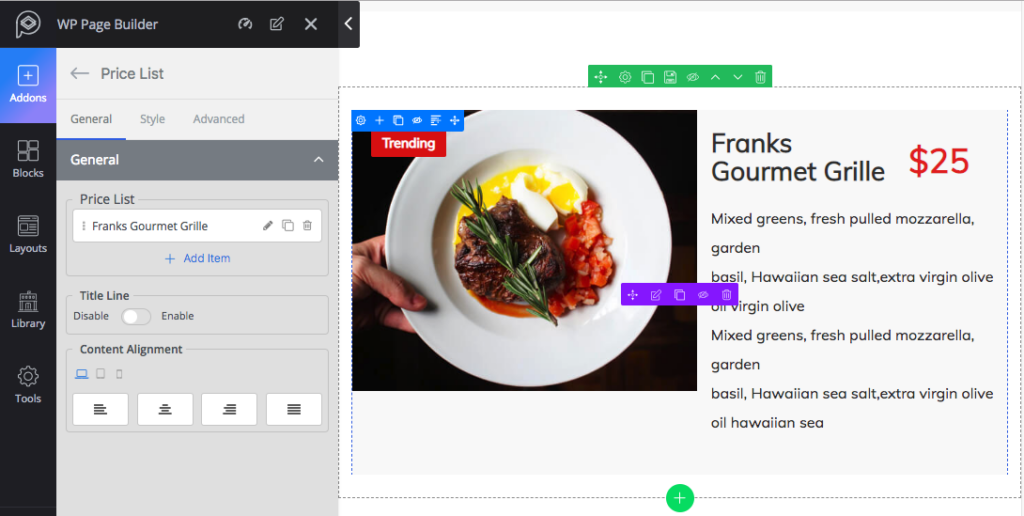
Task: Move the row down with green toolbar chevron
Action: tap(738, 77)
